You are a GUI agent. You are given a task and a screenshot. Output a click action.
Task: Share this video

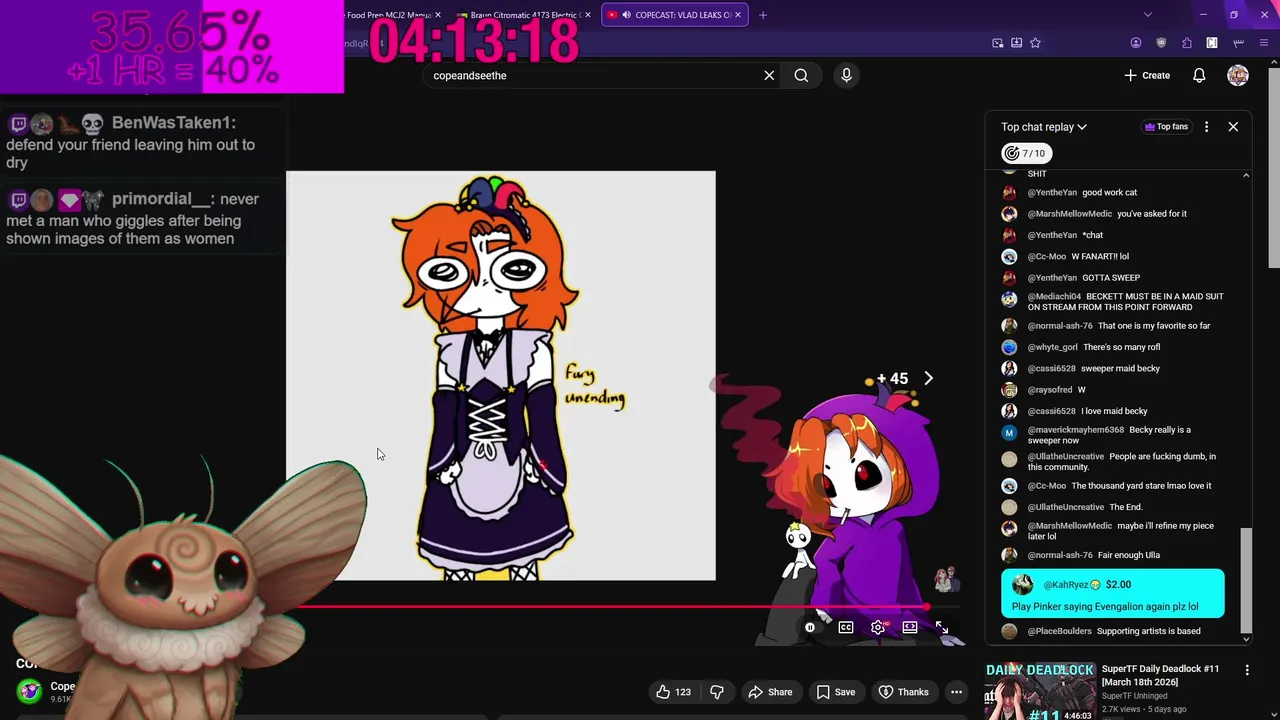click(x=770, y=692)
